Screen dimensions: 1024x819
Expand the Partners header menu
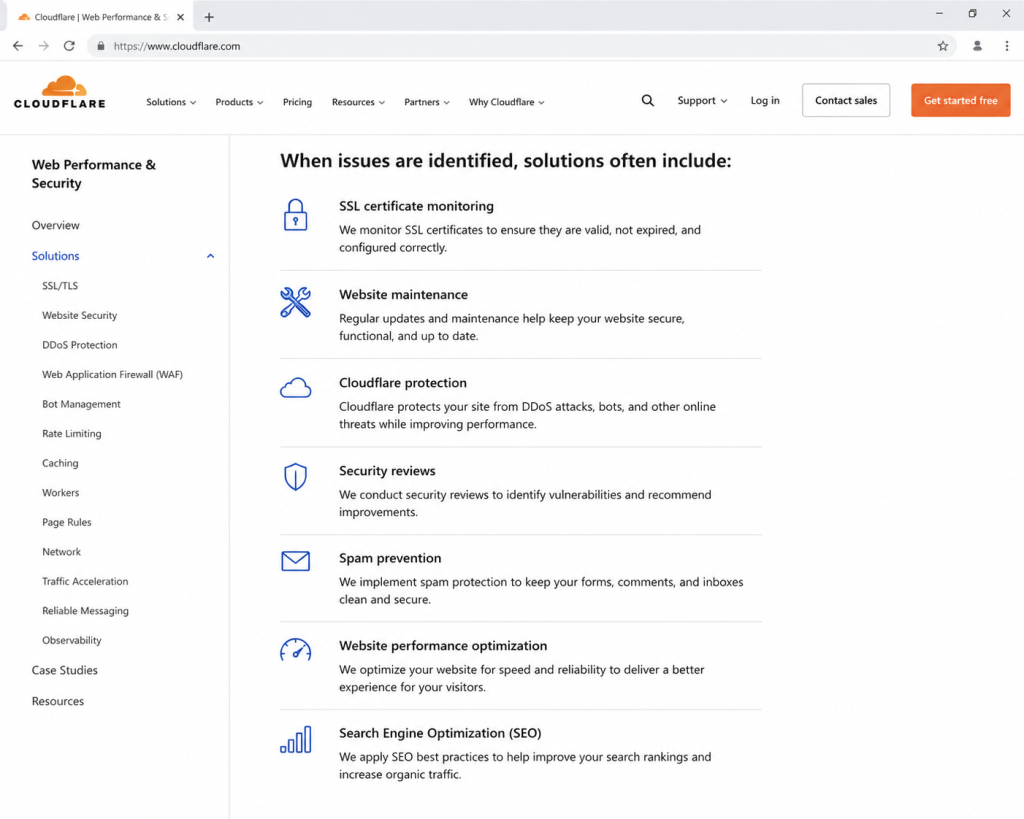[x=426, y=102]
